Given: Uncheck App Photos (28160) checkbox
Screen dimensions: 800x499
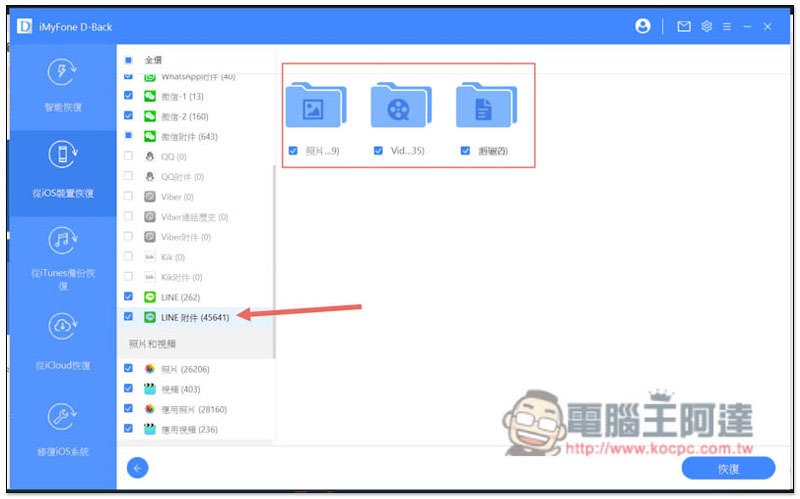Looking at the screenshot, I should pyautogui.click(x=129, y=408).
